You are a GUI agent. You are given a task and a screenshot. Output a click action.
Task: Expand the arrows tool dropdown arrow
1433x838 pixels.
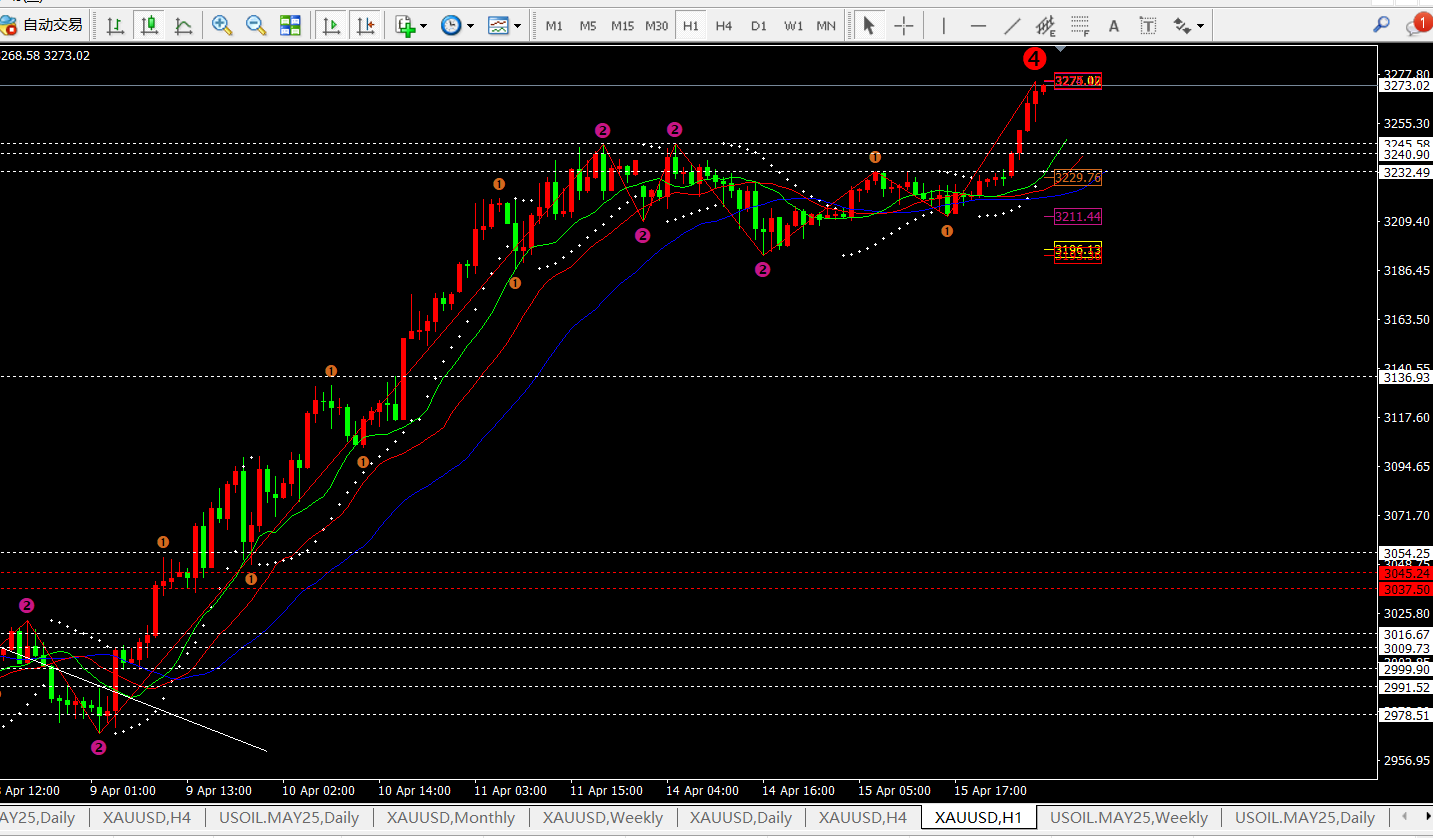click(x=1200, y=26)
